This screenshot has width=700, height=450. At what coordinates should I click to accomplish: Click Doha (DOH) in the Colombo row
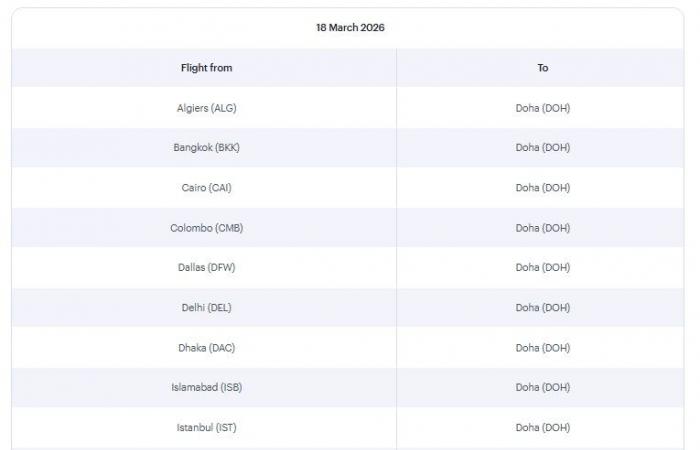[543, 228]
